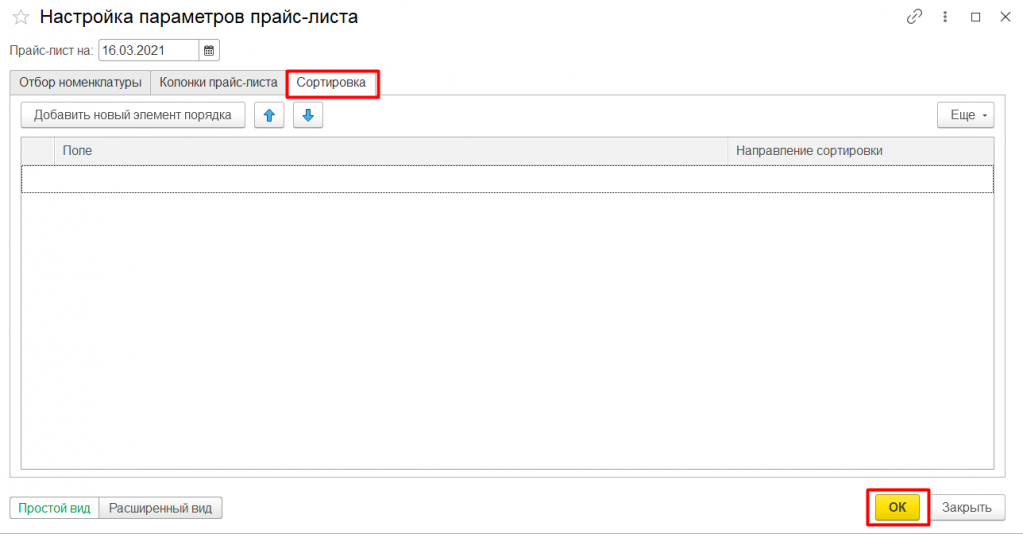The image size is (1023, 534).
Task: Move sort element up with blue arrow
Action: pos(269,115)
